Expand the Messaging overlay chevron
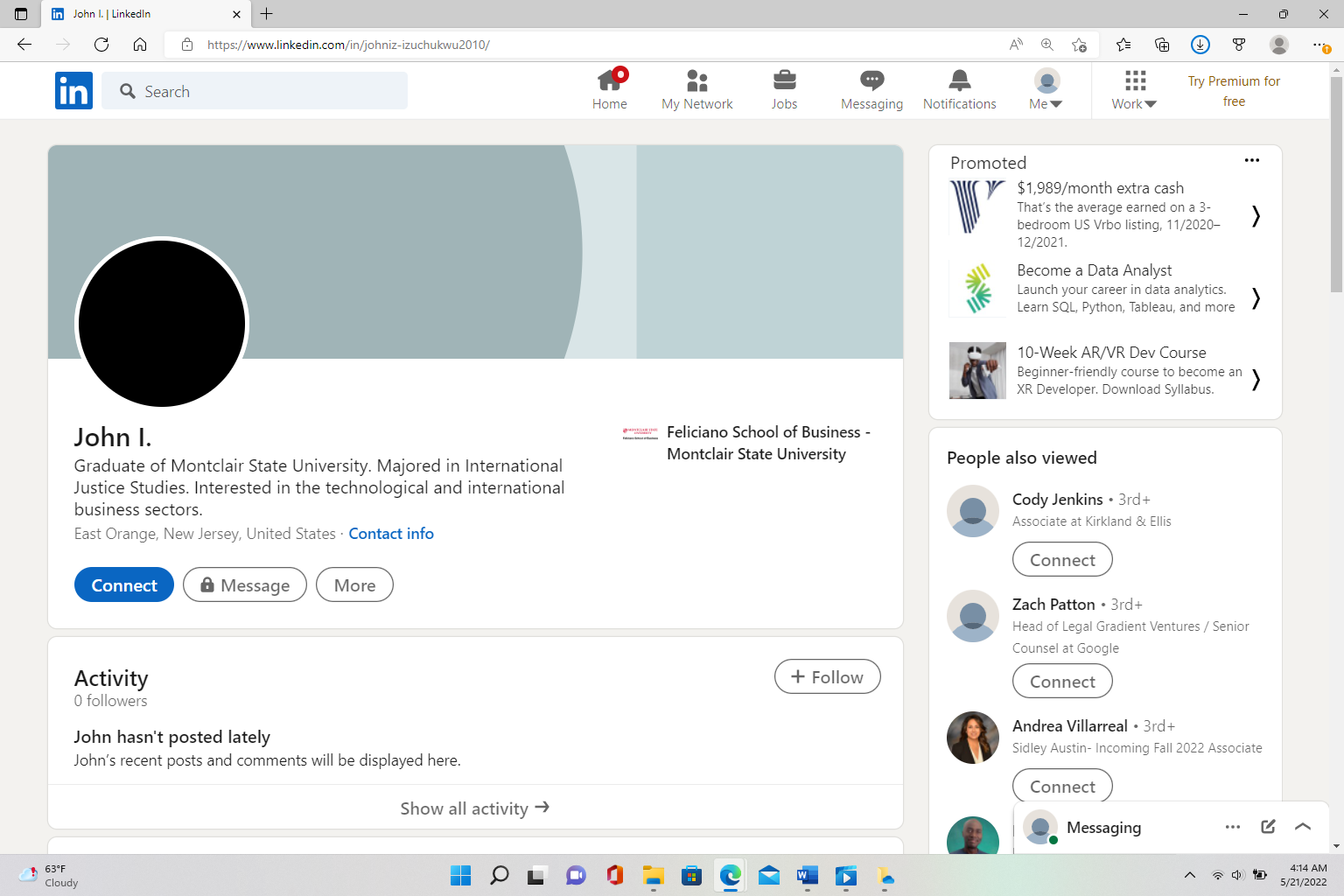The height and width of the screenshot is (896, 1344). point(1303,827)
